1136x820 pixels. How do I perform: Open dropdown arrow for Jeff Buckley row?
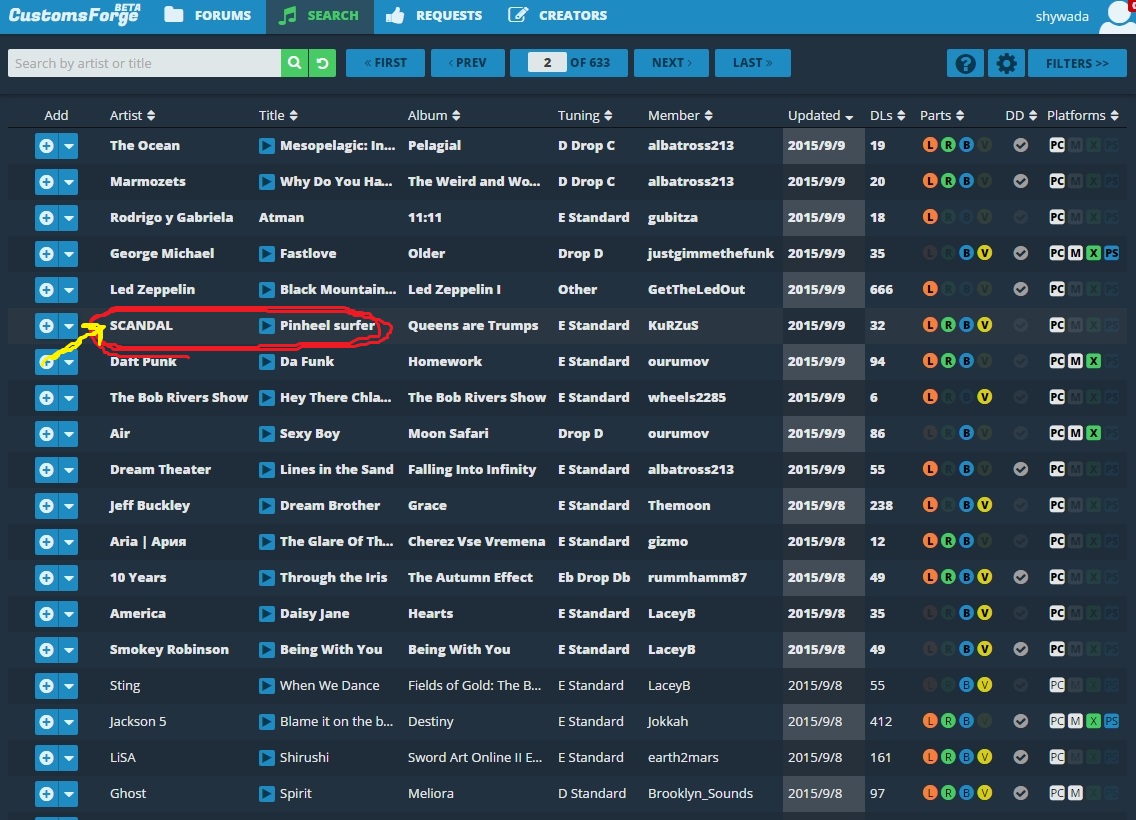point(68,506)
